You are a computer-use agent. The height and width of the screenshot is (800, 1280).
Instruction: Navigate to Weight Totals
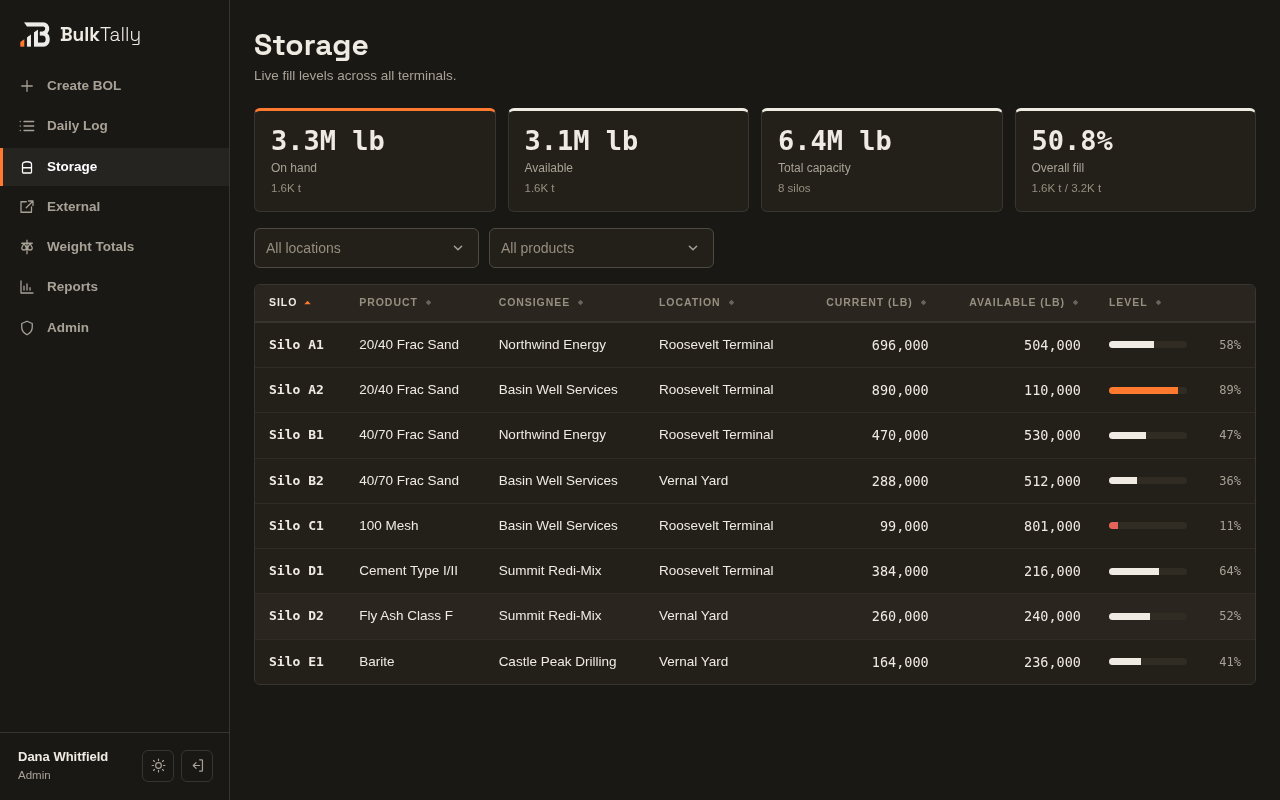[115, 247]
